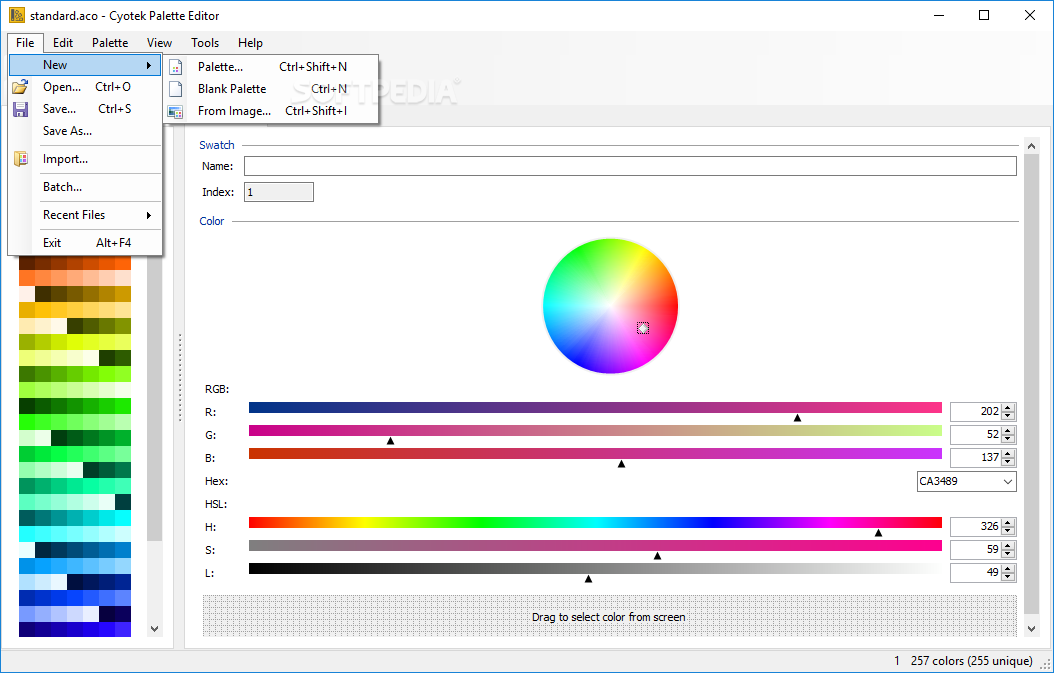Decrease the S value with down spinner

click(1008, 554)
